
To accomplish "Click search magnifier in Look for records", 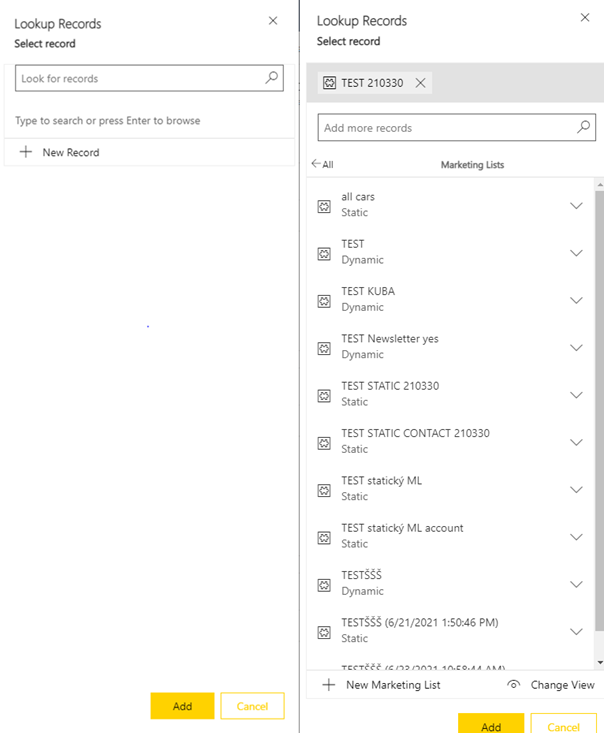I will coord(271,78).
